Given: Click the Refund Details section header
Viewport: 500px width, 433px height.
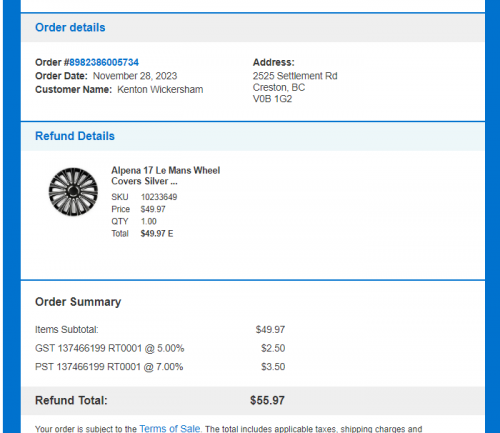Looking at the screenshot, I should coord(75,136).
